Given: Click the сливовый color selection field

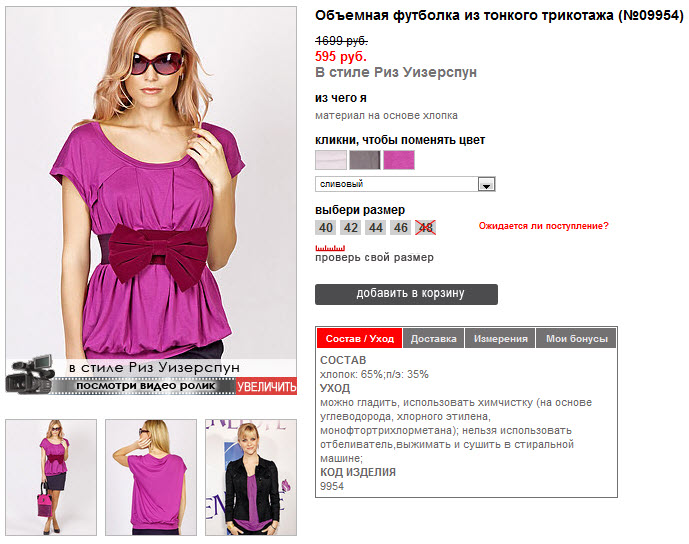Looking at the screenshot, I should pyautogui.click(x=405, y=184).
